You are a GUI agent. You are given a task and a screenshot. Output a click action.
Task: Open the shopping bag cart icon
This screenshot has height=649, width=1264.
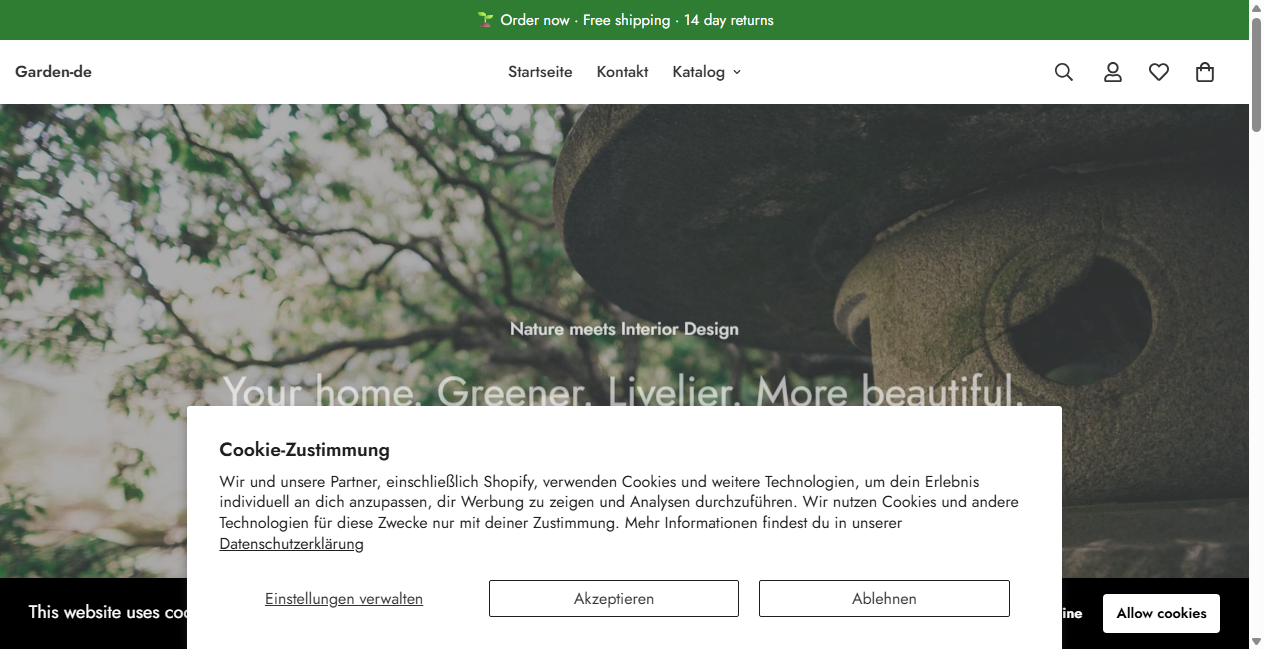point(1205,72)
